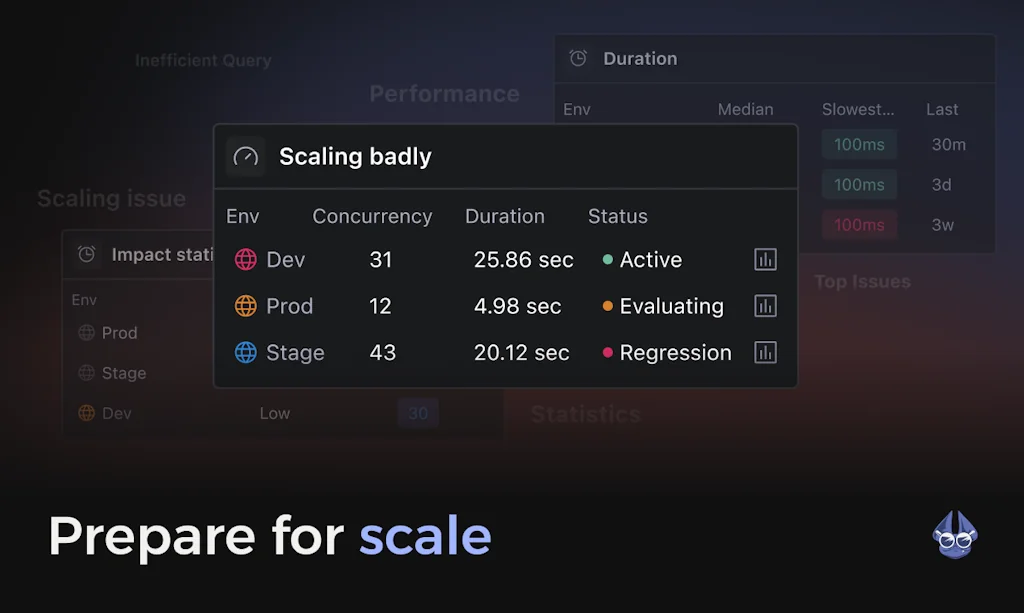Screen dimensions: 1024x613
Task: Switch to the Performance tab
Action: pyautogui.click(x=445, y=93)
